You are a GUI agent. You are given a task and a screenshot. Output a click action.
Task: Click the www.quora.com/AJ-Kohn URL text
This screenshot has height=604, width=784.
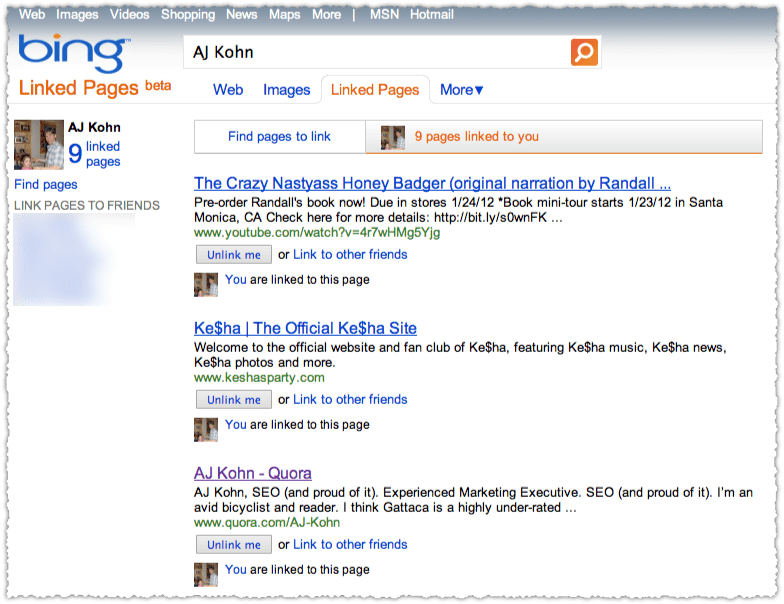point(267,522)
